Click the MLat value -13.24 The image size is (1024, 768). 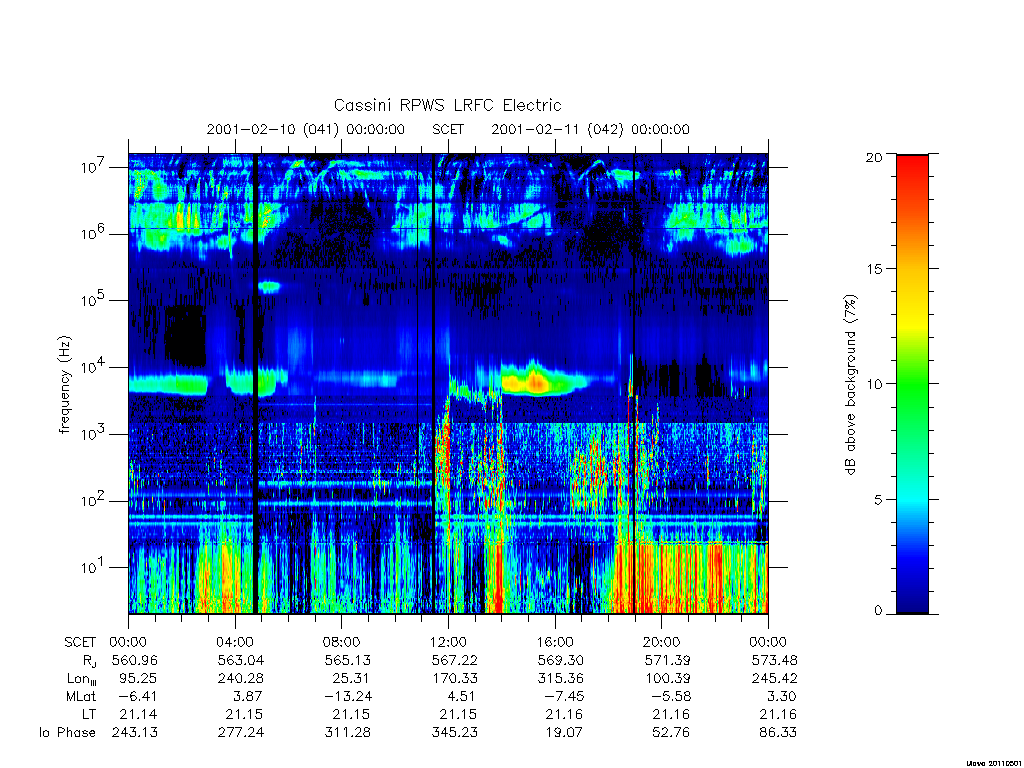coord(347,696)
